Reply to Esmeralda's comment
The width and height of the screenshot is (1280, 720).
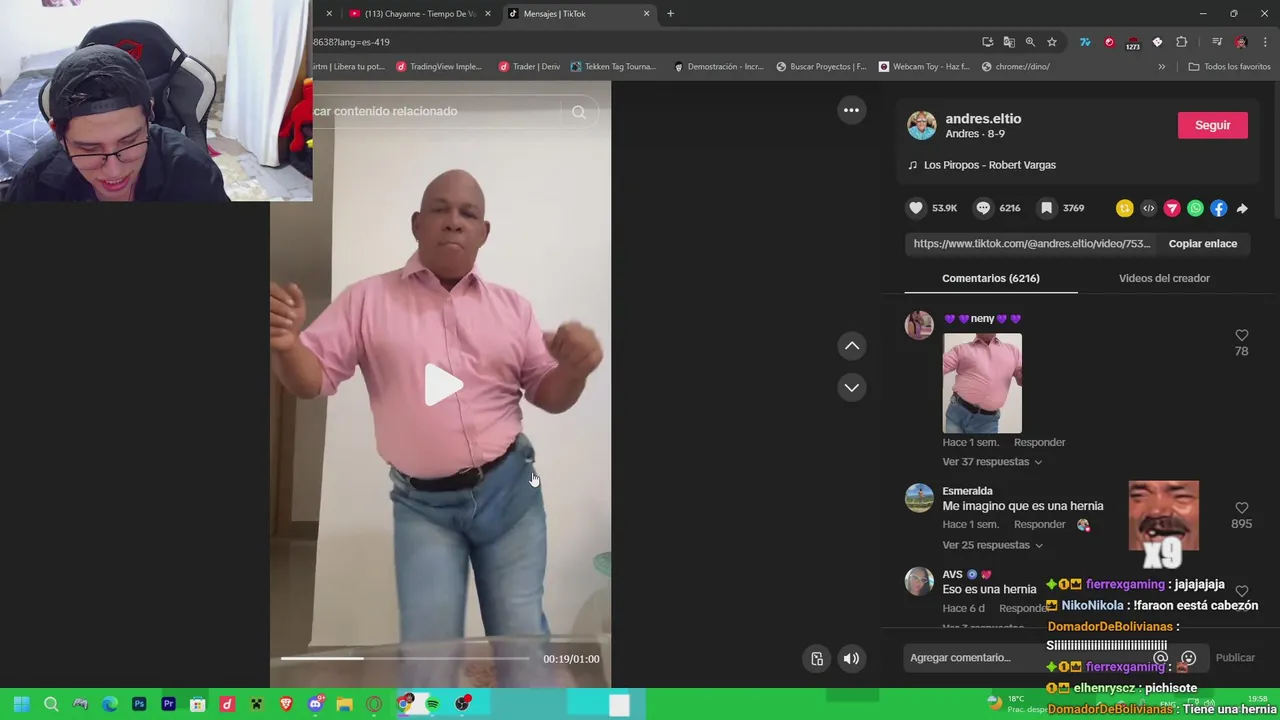[1039, 524]
